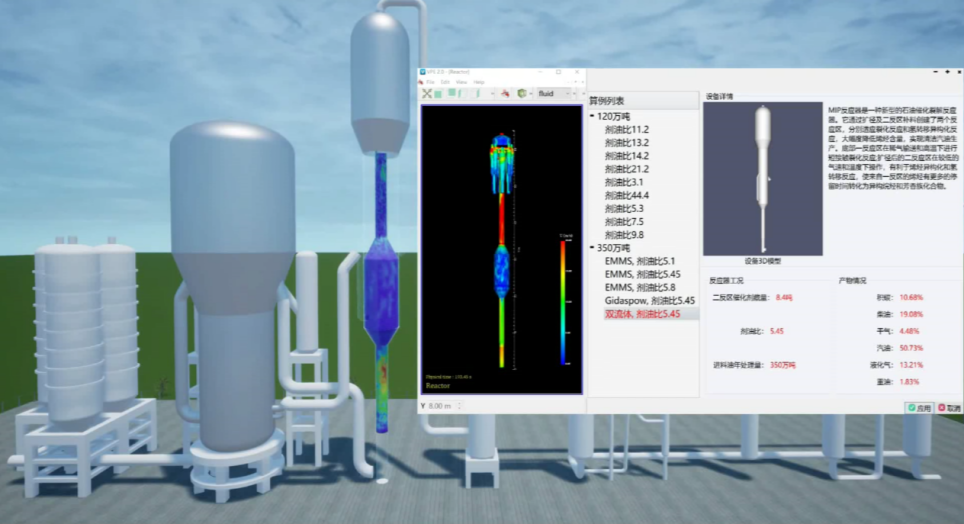Click the crossed-axes icon in VPE toolbar
Viewport: 964px width, 524px height.
point(428,93)
